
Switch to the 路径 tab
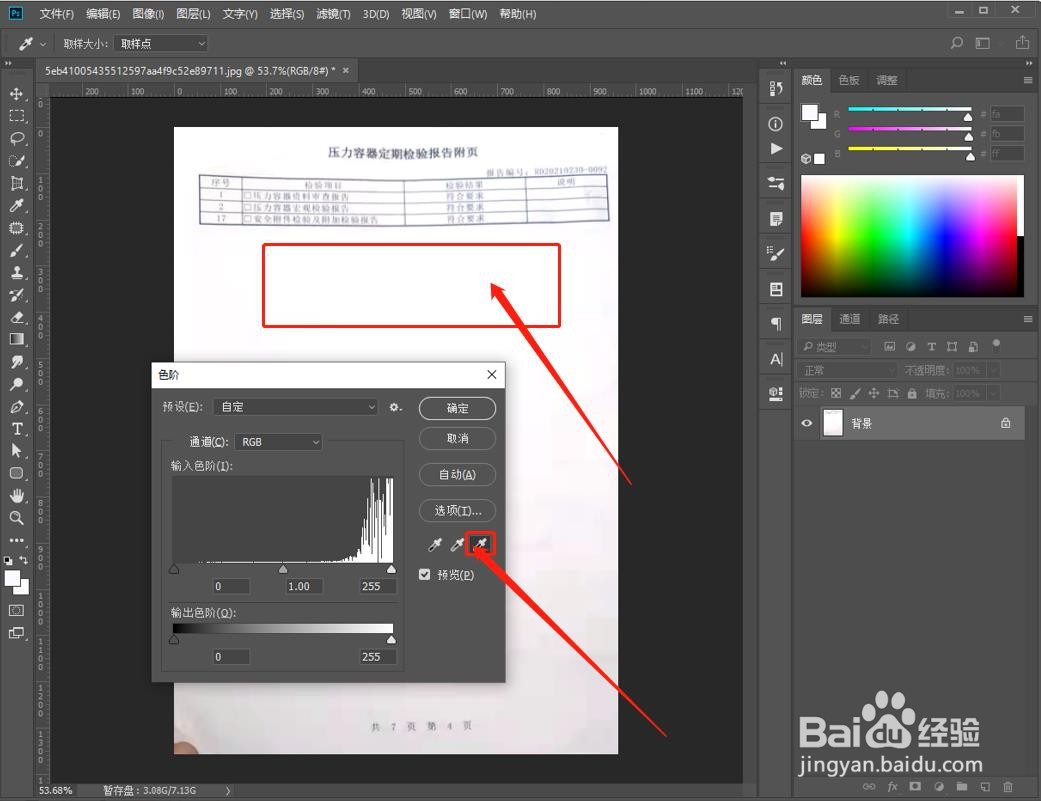tap(888, 319)
